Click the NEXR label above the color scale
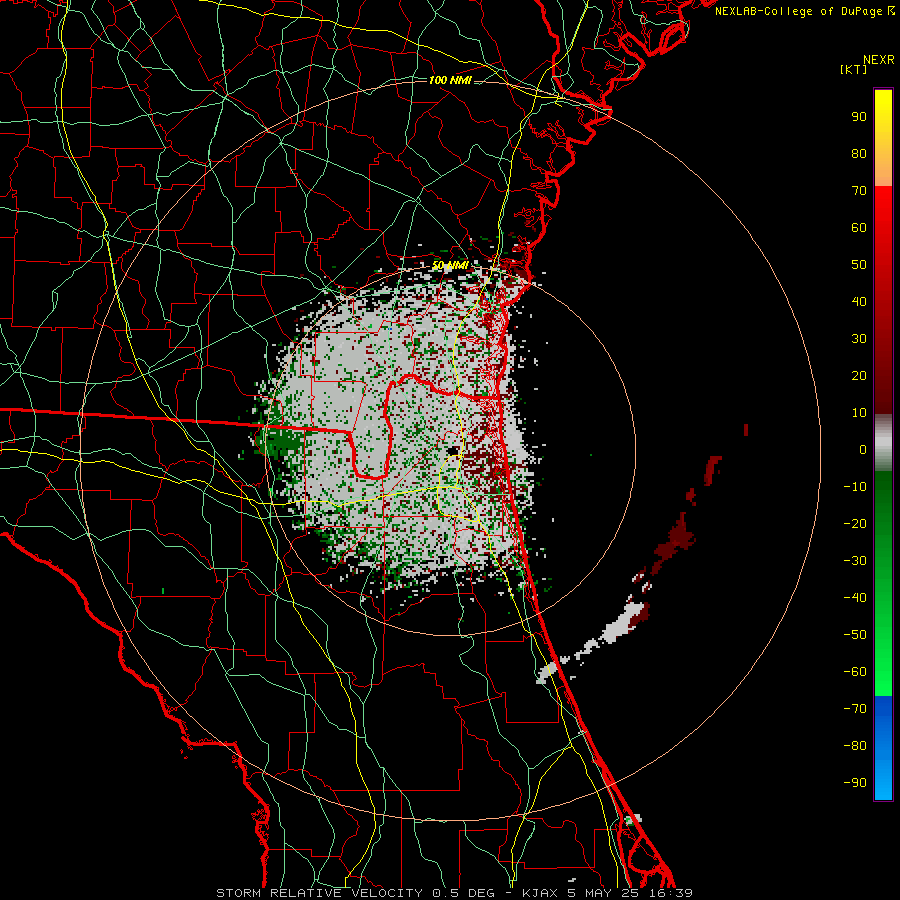Image resolution: width=900 pixels, height=900 pixels. coord(878,60)
